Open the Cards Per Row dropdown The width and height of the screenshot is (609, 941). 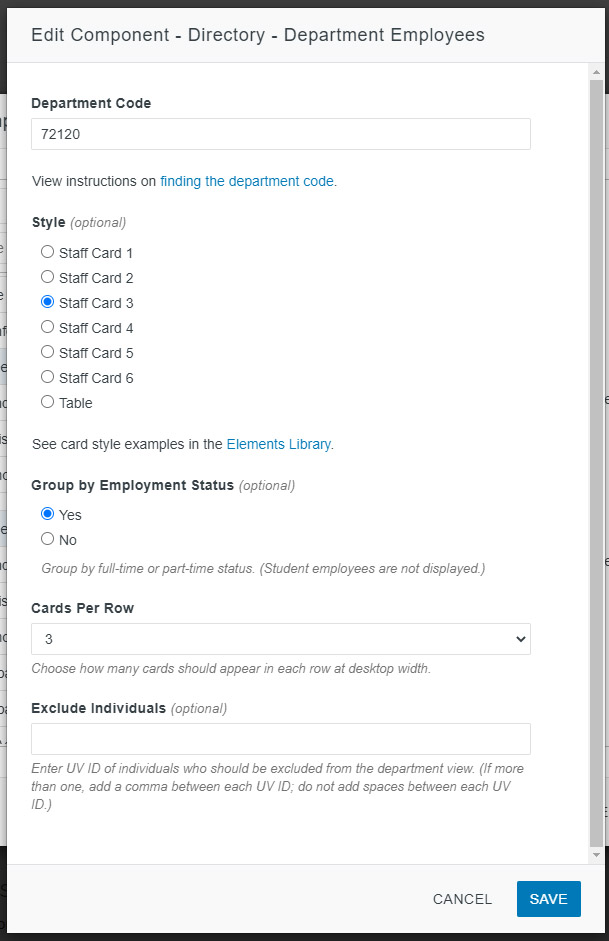pos(280,638)
